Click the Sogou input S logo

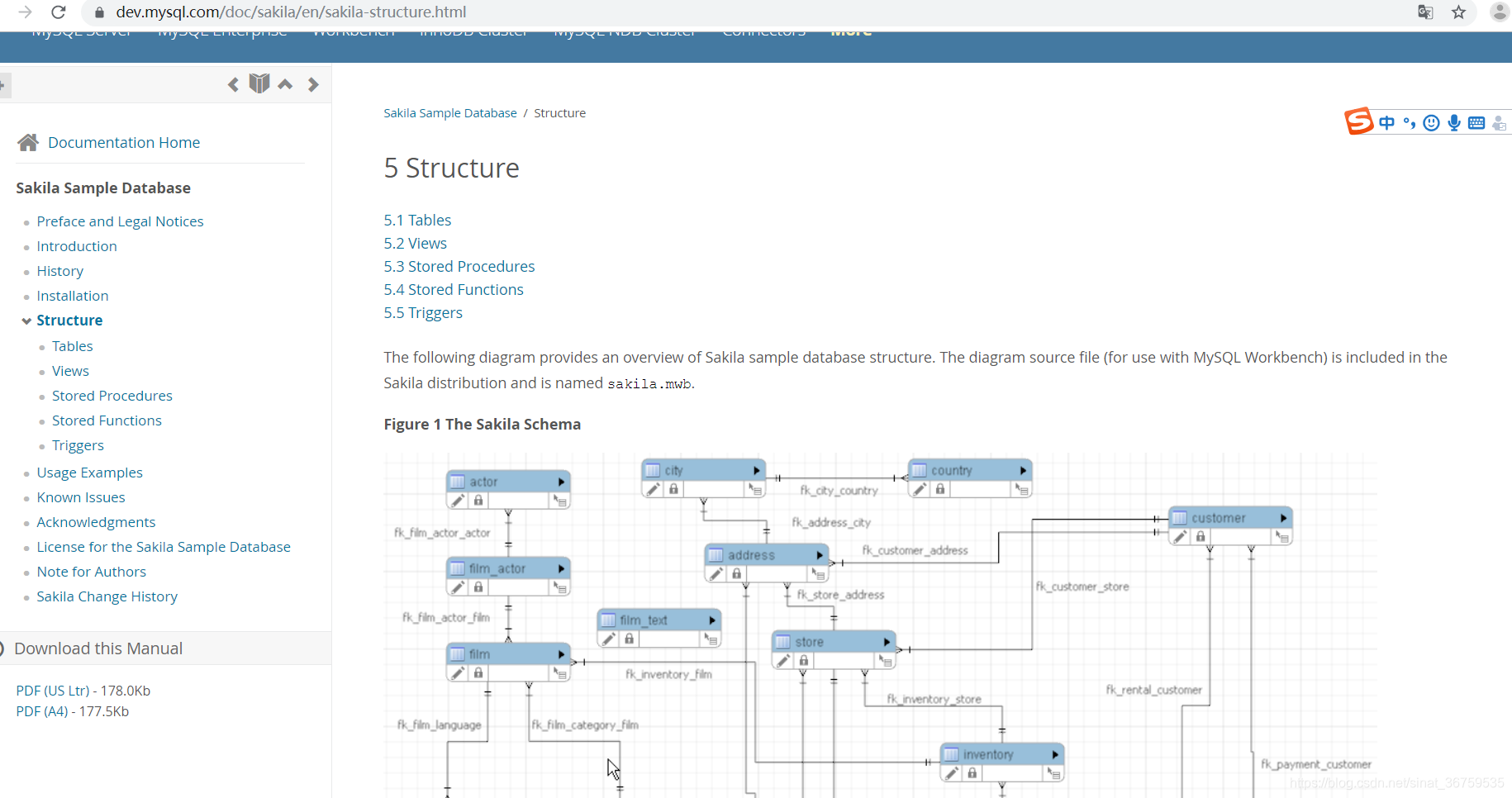(x=1358, y=121)
